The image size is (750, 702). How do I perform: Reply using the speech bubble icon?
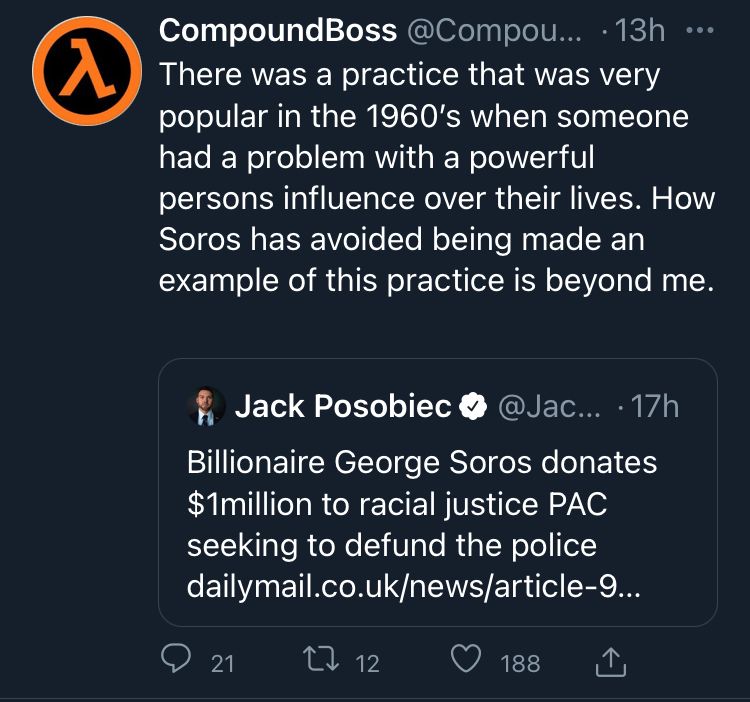click(175, 660)
